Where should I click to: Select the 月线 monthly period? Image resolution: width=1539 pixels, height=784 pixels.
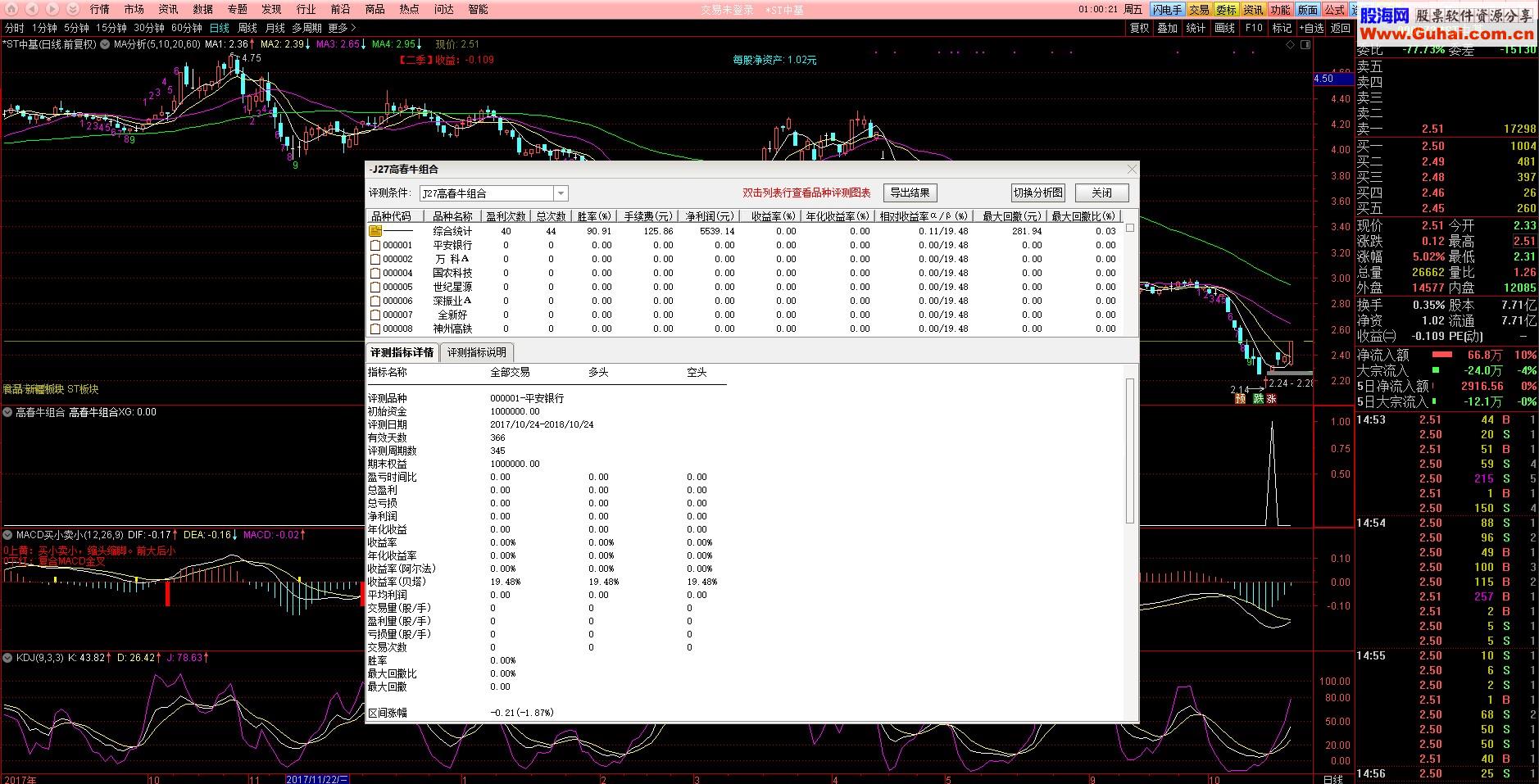pyautogui.click(x=275, y=28)
